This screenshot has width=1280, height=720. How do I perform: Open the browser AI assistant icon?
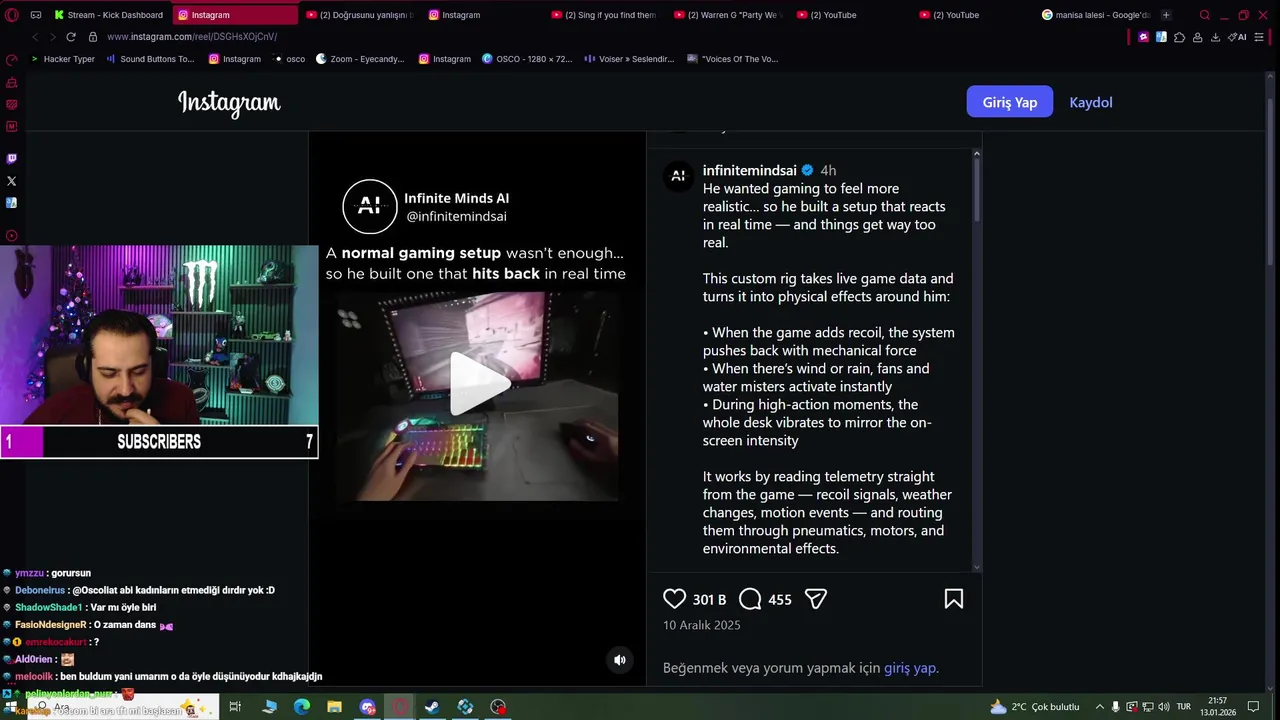[1238, 37]
